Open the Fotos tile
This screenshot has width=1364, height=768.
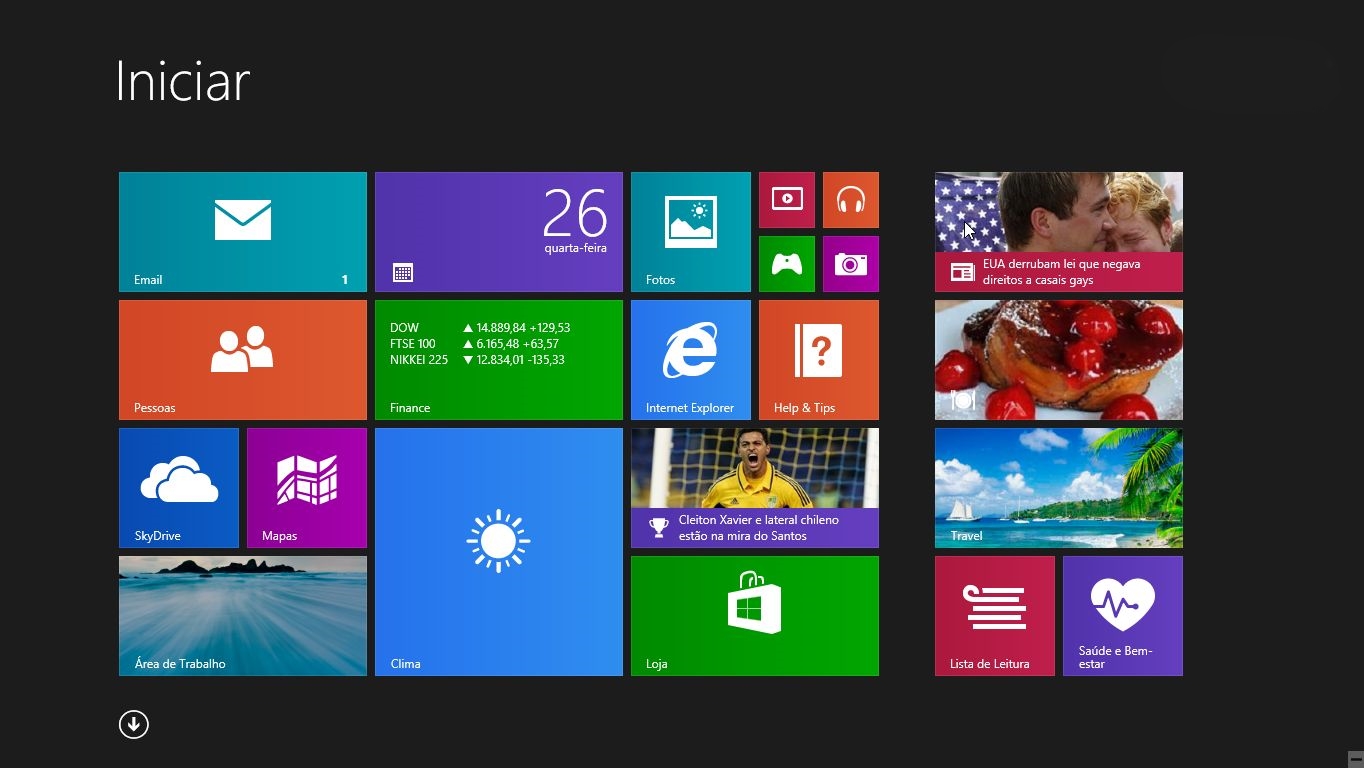point(691,232)
